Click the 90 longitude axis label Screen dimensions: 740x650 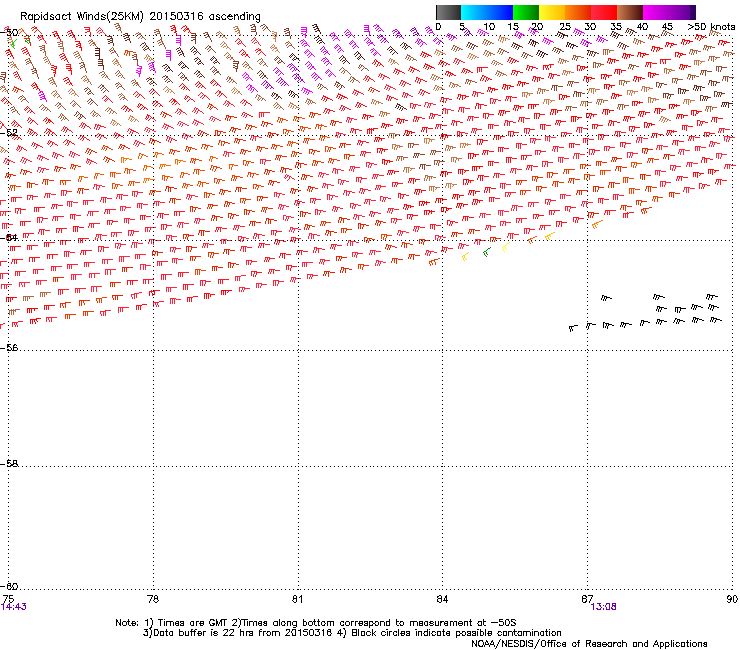tap(732, 599)
